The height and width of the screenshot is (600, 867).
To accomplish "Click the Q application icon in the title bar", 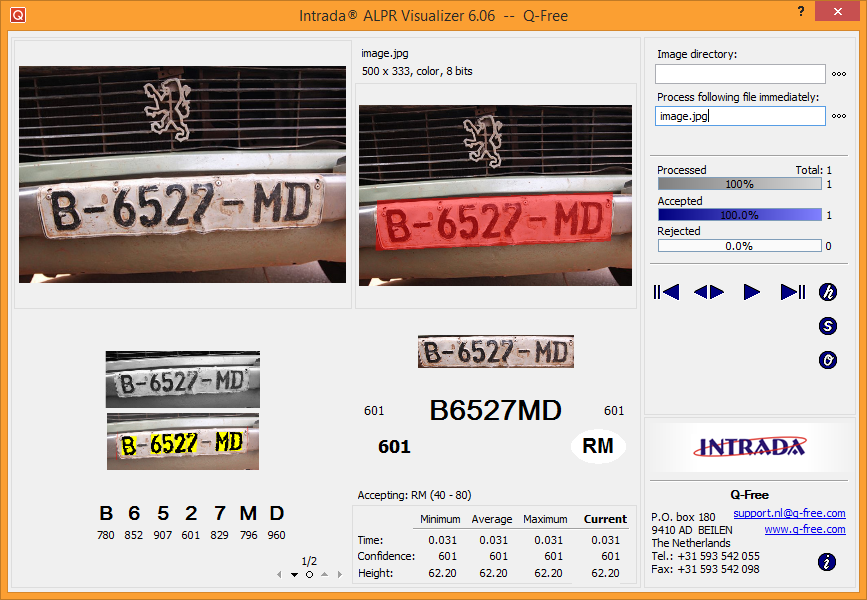I will (18, 15).
